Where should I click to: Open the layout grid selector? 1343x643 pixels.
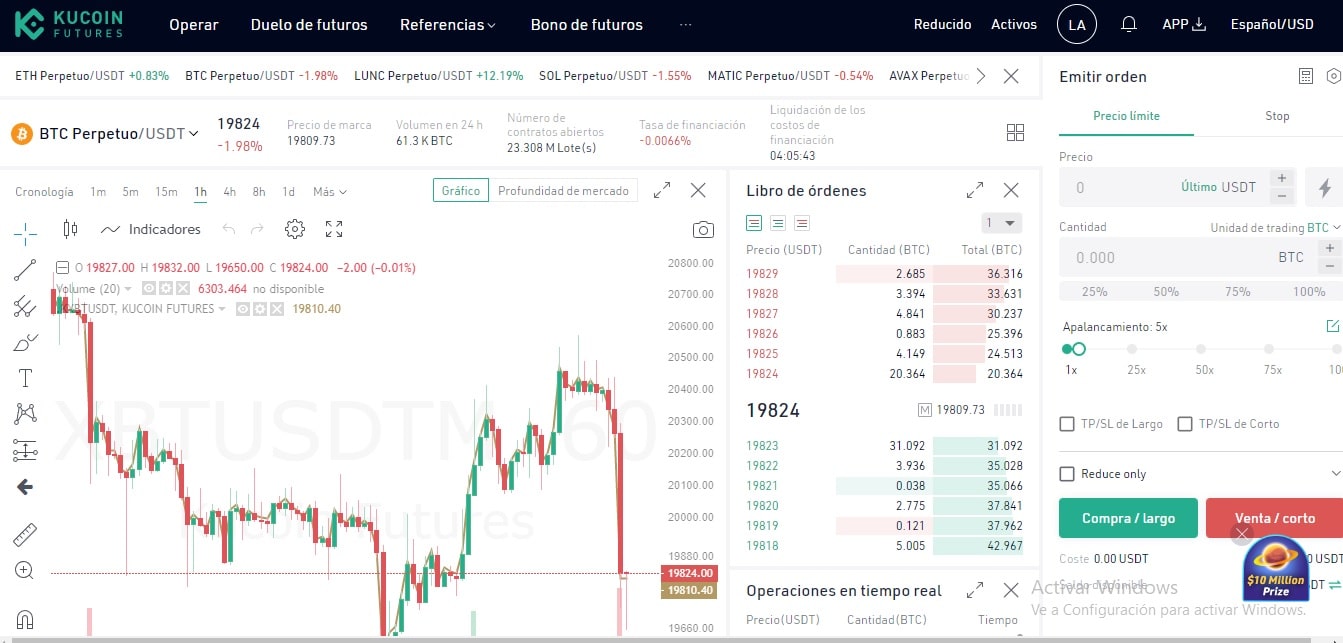[x=1015, y=133]
